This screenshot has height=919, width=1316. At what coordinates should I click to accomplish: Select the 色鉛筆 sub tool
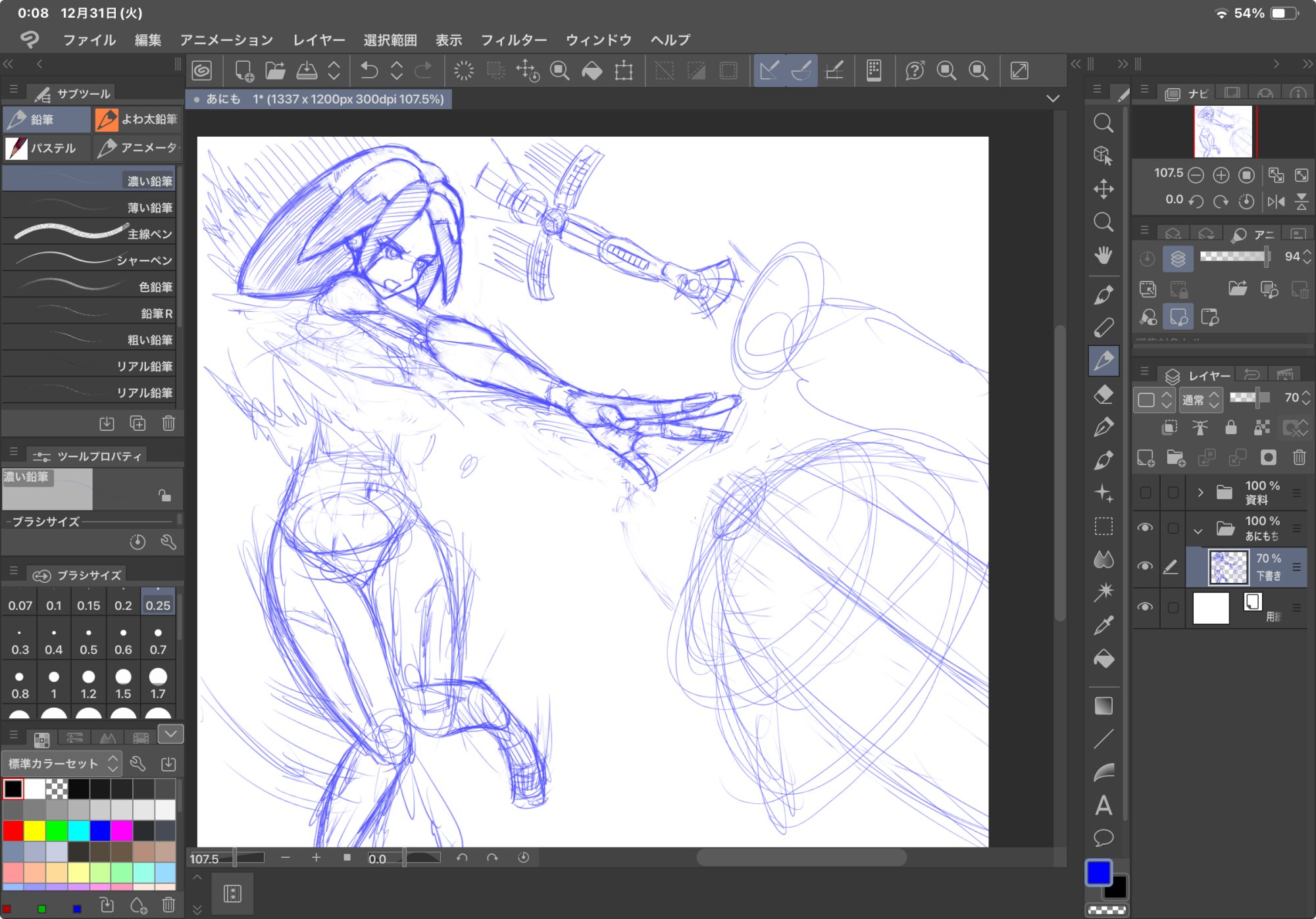click(x=89, y=286)
